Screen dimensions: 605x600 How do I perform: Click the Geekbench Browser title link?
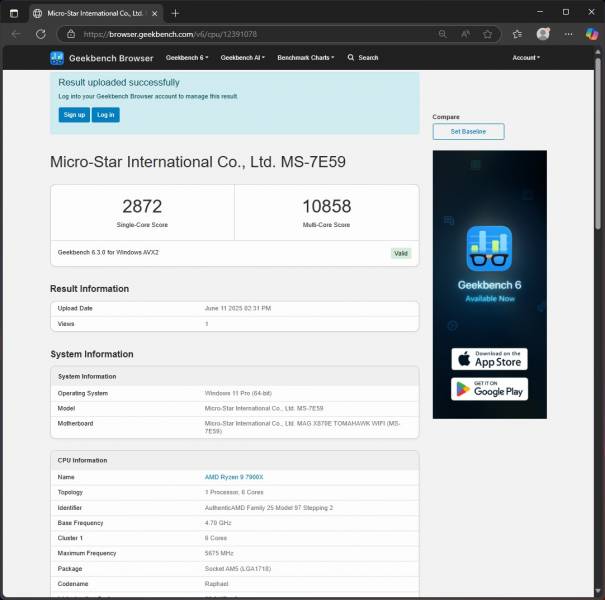pyautogui.click(x=111, y=58)
